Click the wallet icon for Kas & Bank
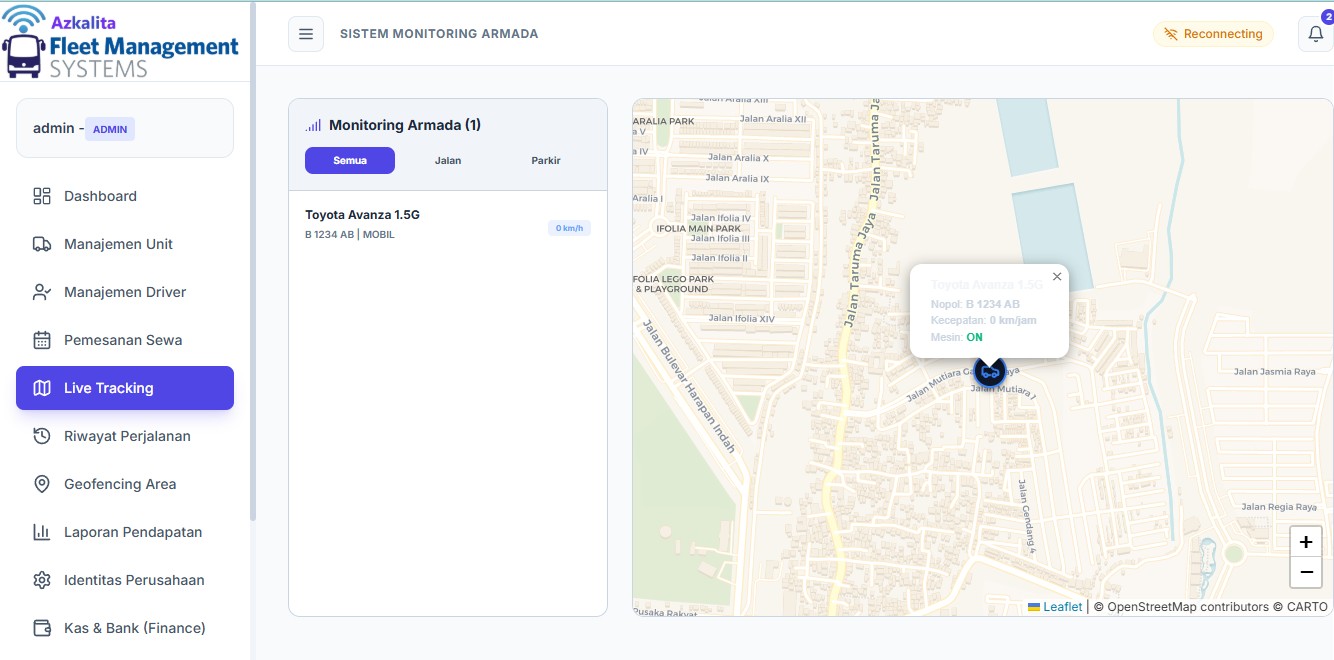 pyautogui.click(x=42, y=628)
